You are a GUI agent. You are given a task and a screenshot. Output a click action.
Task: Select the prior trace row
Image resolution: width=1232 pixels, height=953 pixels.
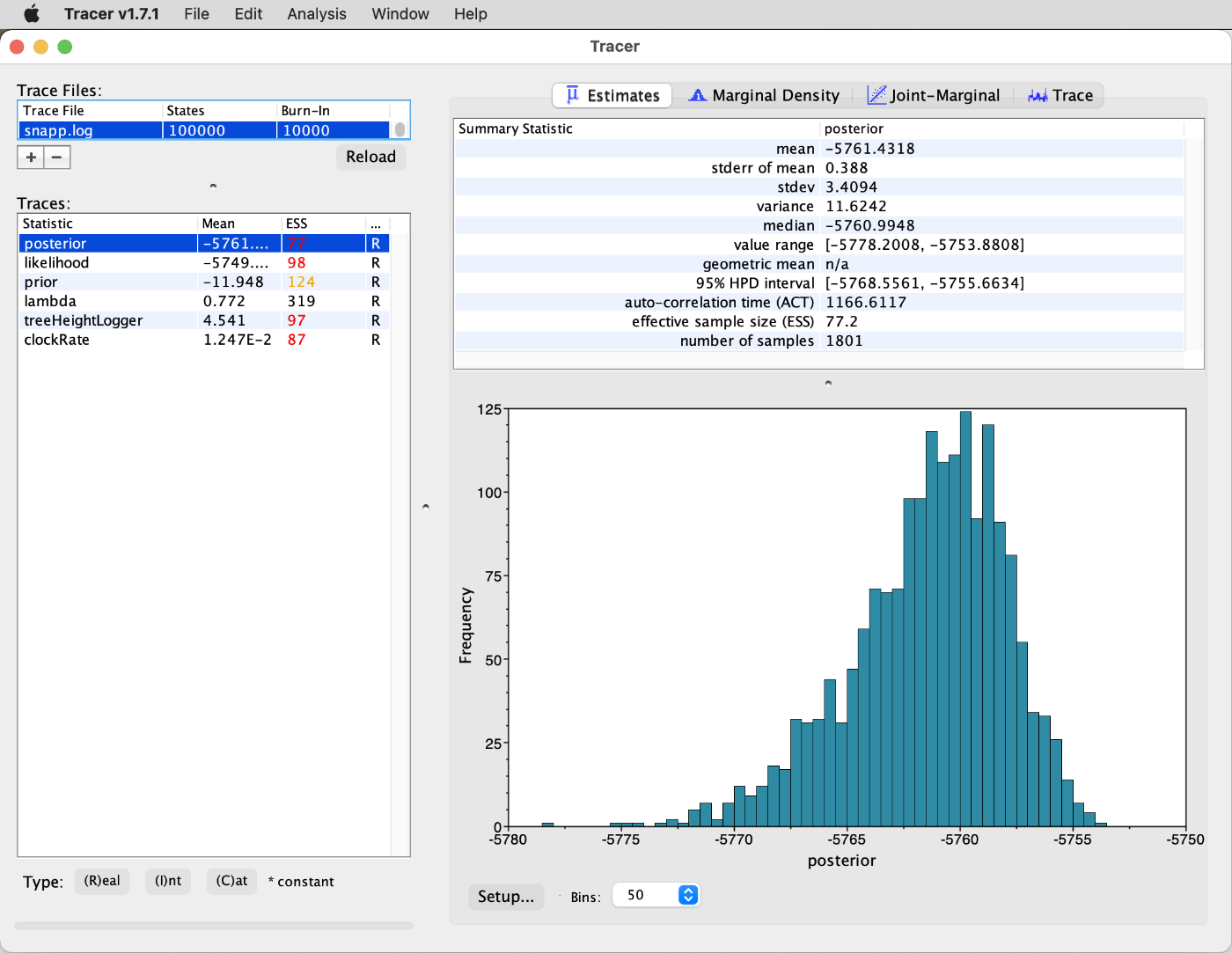(x=204, y=282)
